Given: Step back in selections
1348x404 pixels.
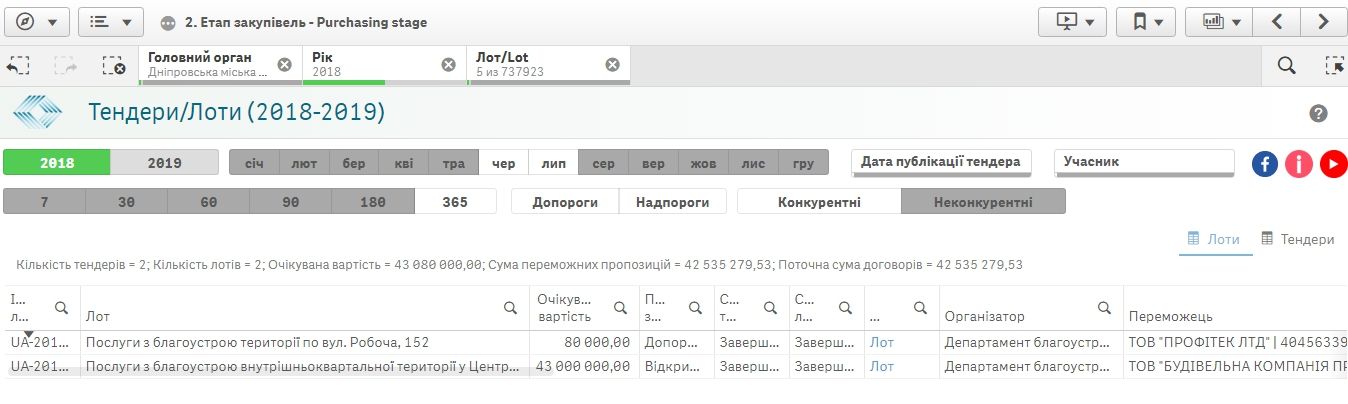Looking at the screenshot, I should tap(18, 66).
